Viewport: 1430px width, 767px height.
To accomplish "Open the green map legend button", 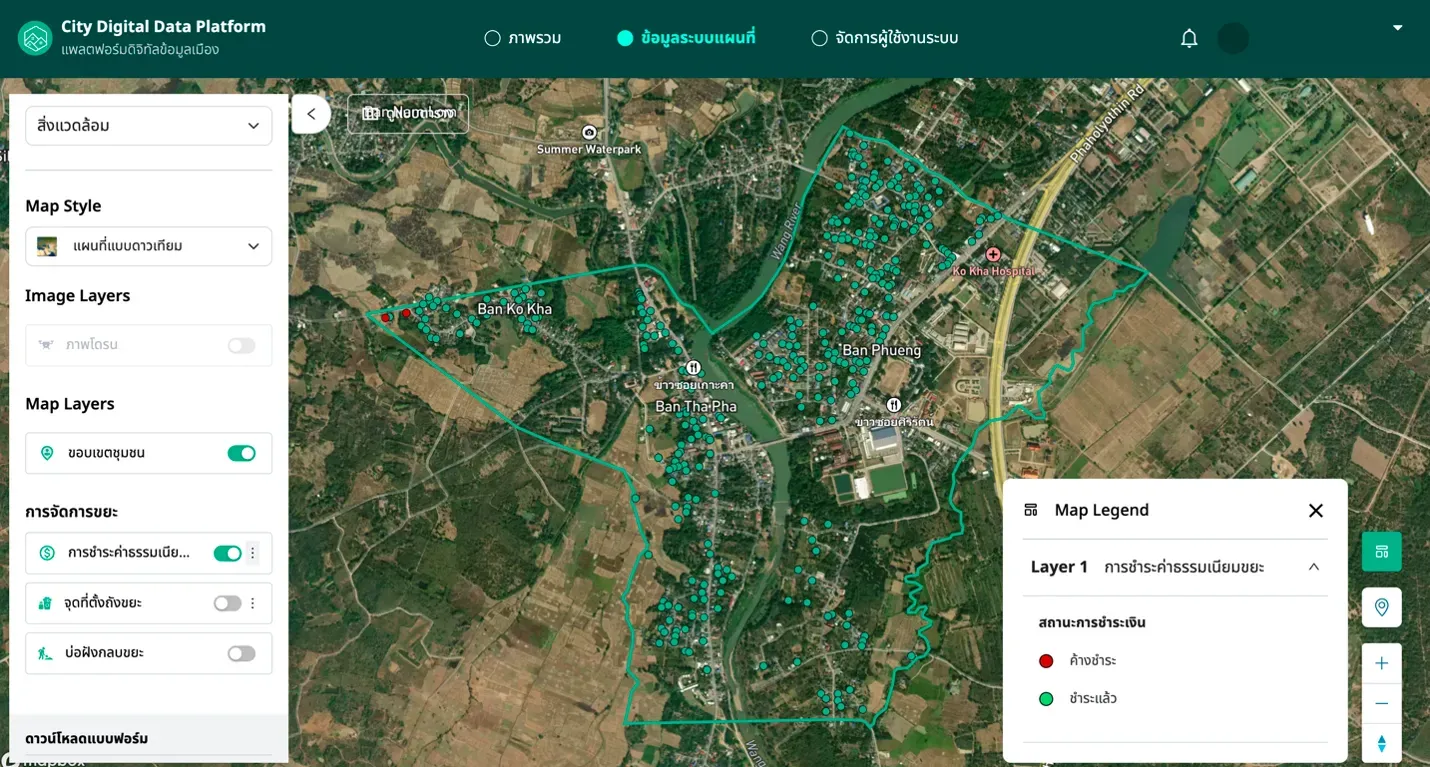I will tap(1382, 551).
